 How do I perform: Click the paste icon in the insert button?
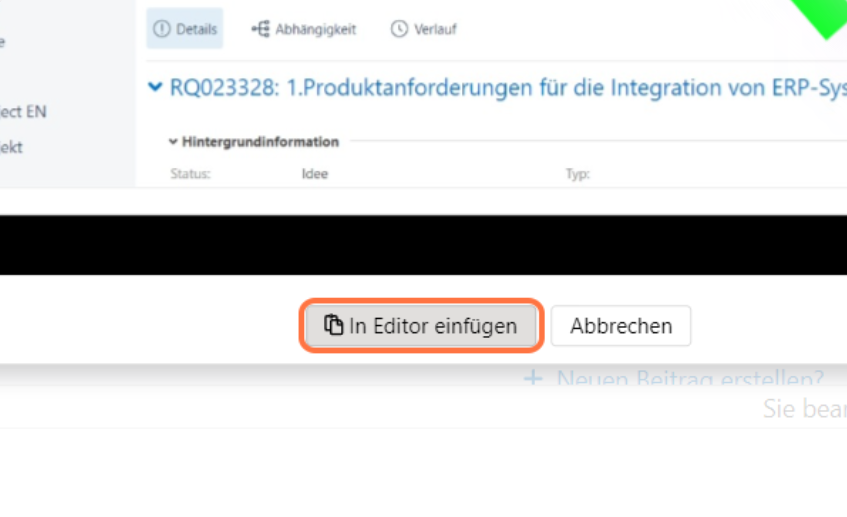pos(334,326)
